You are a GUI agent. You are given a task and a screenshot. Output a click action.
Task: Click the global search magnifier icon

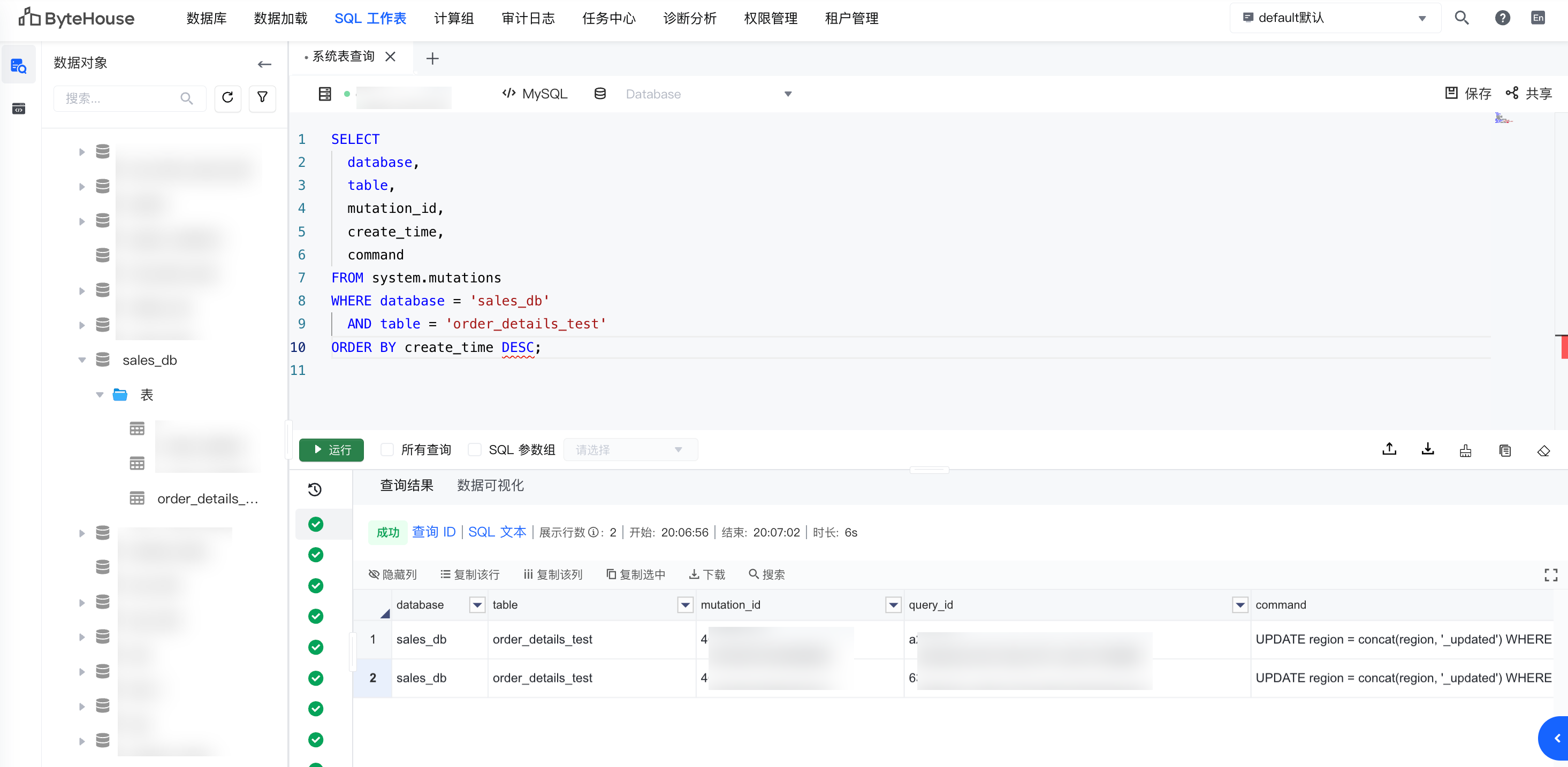(1462, 18)
